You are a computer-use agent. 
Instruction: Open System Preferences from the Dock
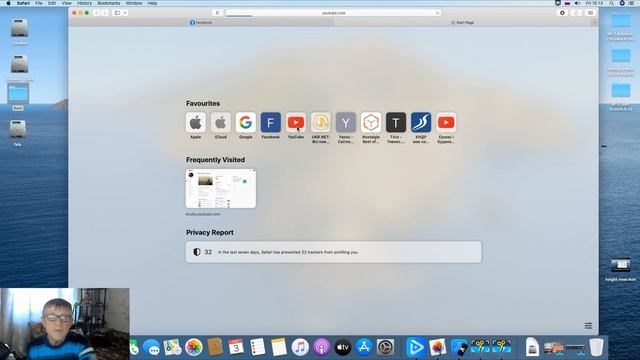[x=385, y=347]
